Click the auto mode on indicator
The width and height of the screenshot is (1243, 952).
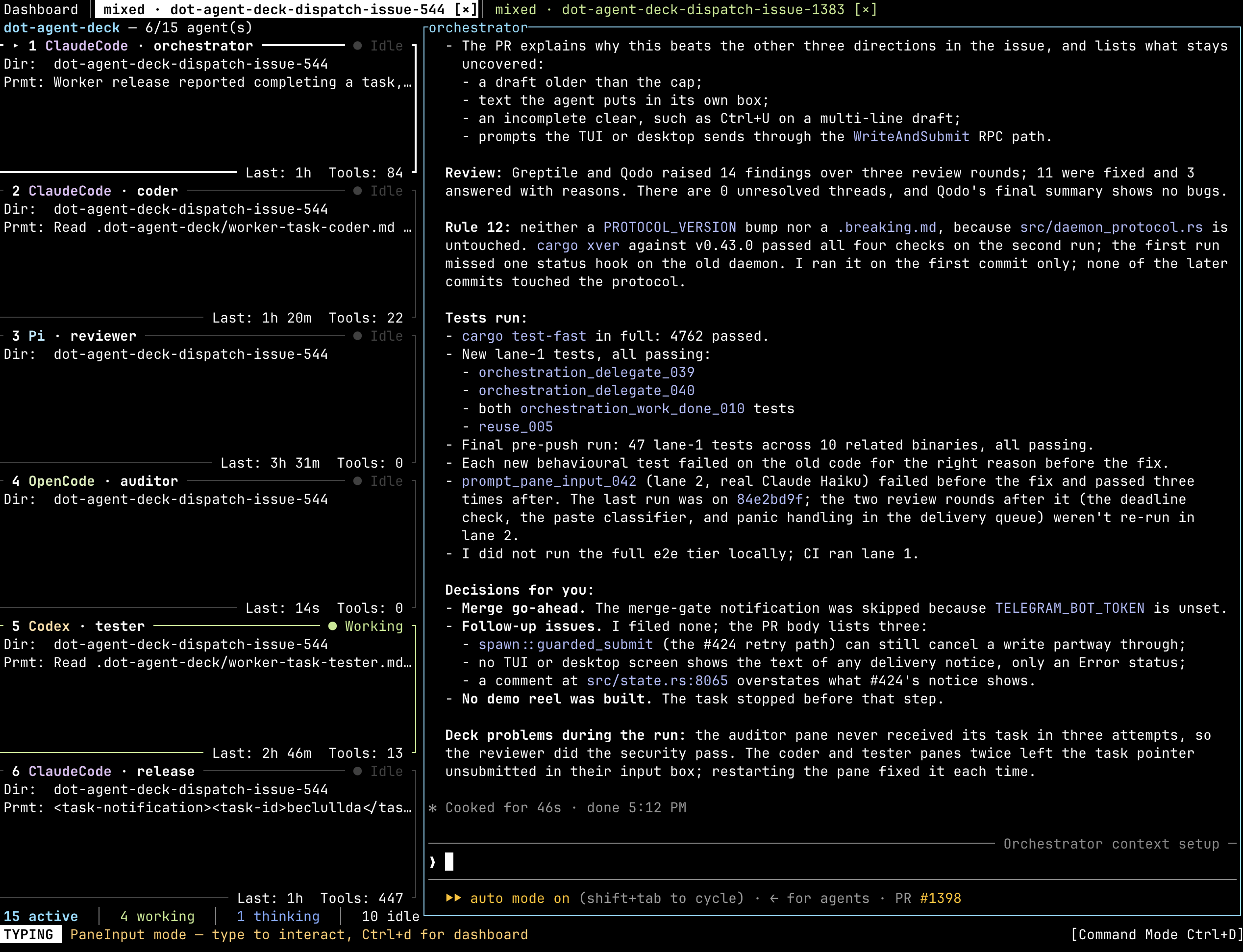(x=520, y=898)
